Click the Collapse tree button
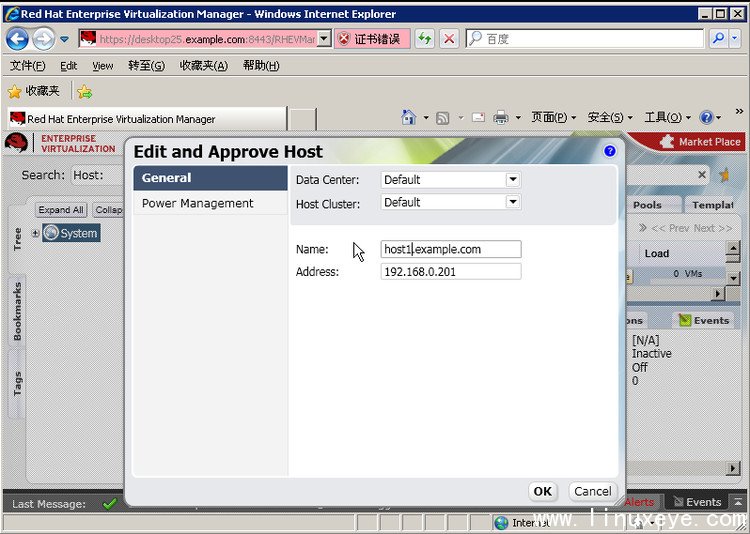This screenshot has width=750, height=534. tap(108, 210)
